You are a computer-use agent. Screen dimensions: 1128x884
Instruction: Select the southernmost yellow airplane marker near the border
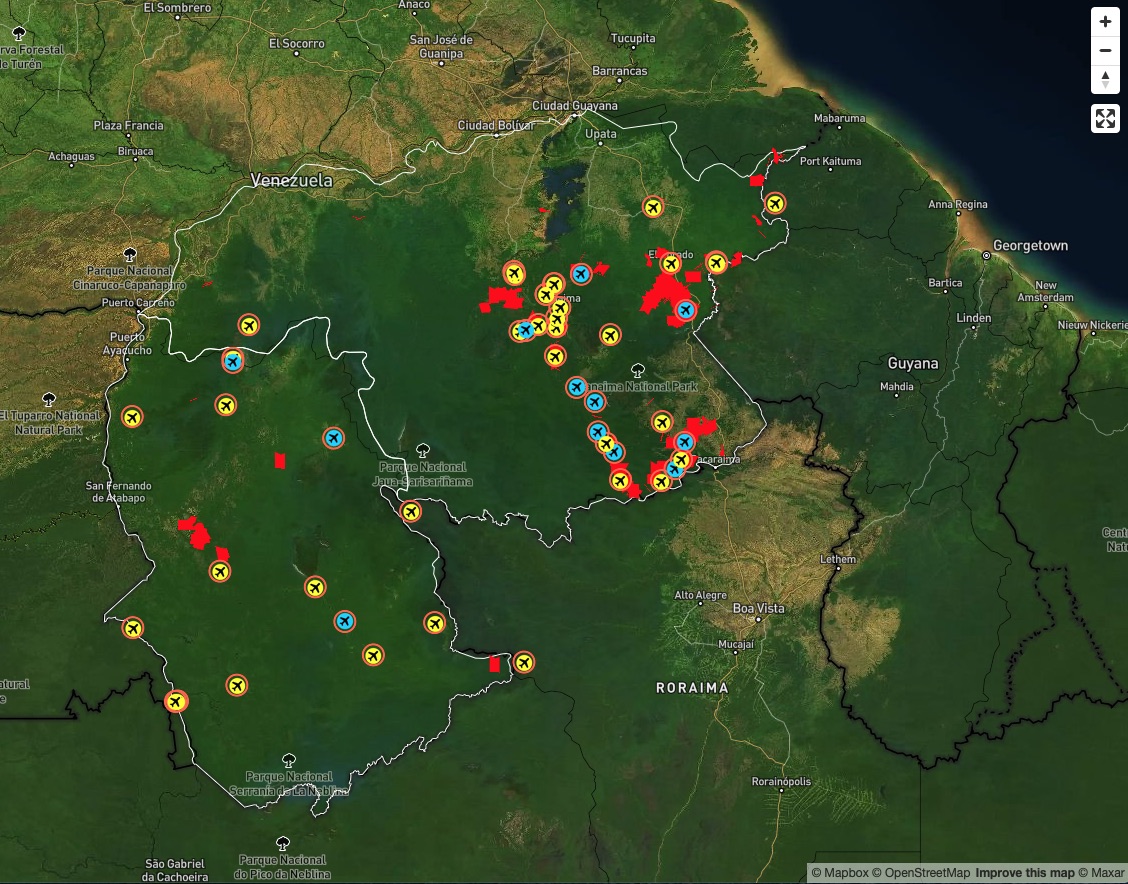coord(177,701)
